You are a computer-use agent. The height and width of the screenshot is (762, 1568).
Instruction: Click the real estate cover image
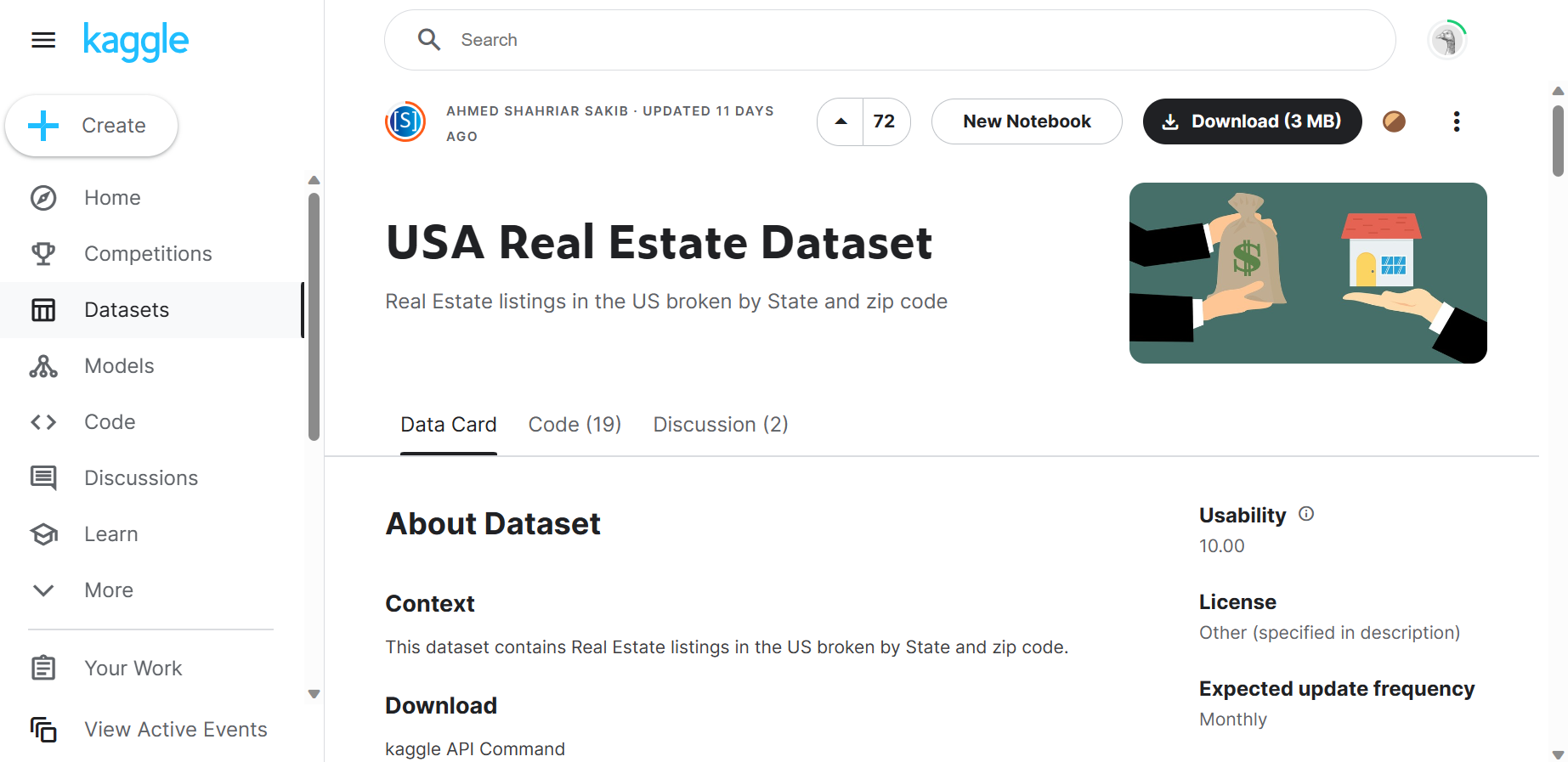coord(1308,273)
